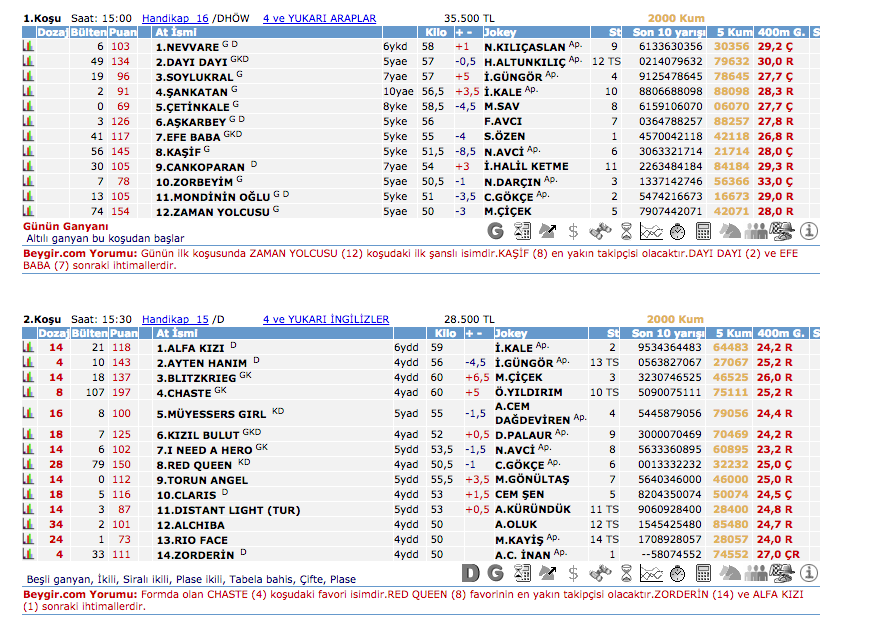Click the G icon under race 1
This screenshot has height=625, width=872.
point(495,232)
